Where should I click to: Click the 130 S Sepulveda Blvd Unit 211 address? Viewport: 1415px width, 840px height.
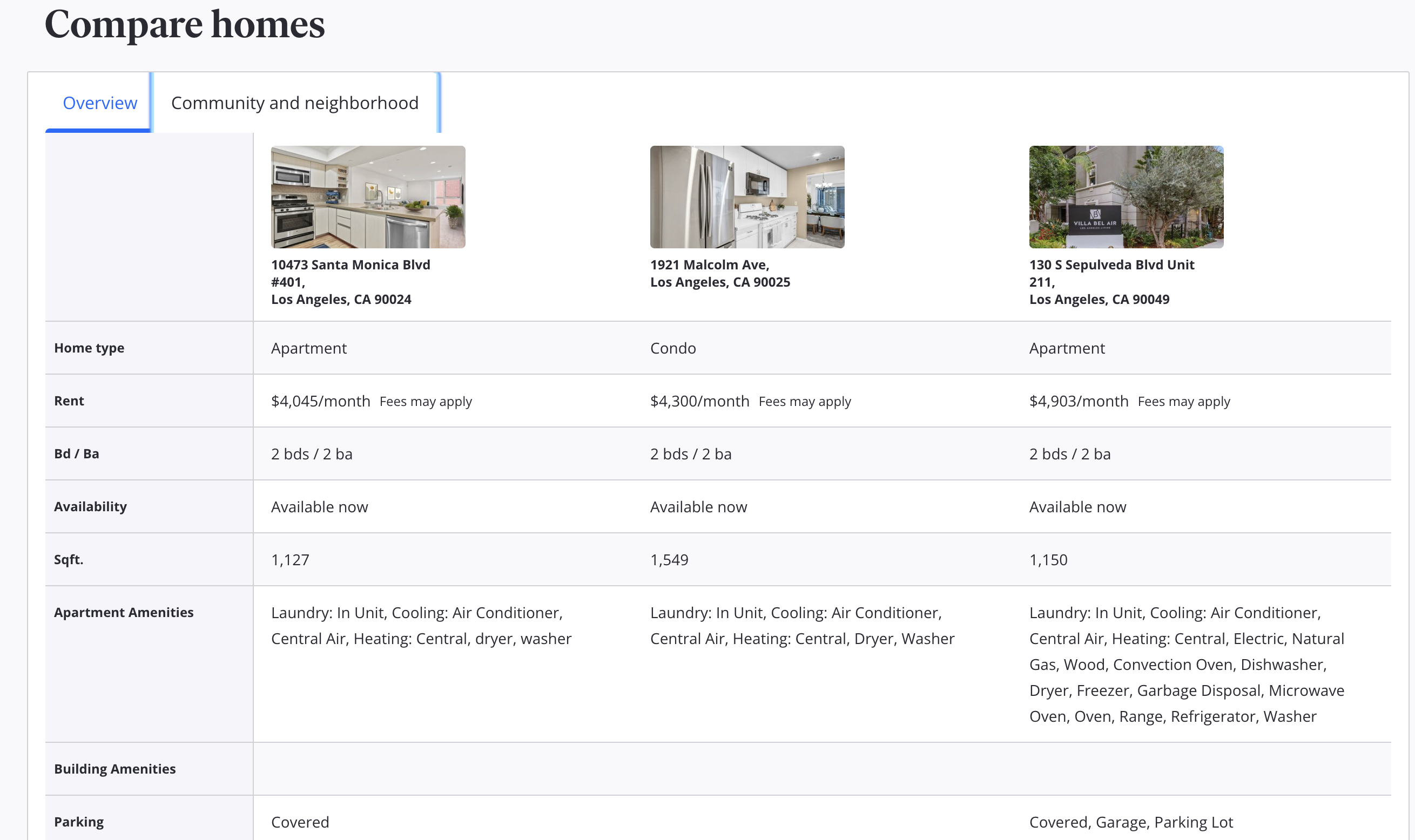[1111, 282]
